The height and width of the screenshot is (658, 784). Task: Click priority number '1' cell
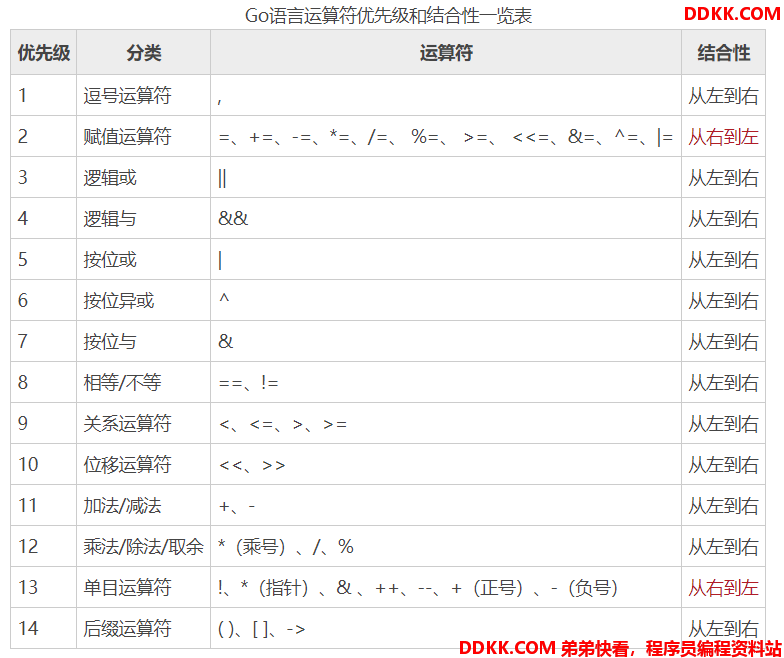click(x=44, y=96)
